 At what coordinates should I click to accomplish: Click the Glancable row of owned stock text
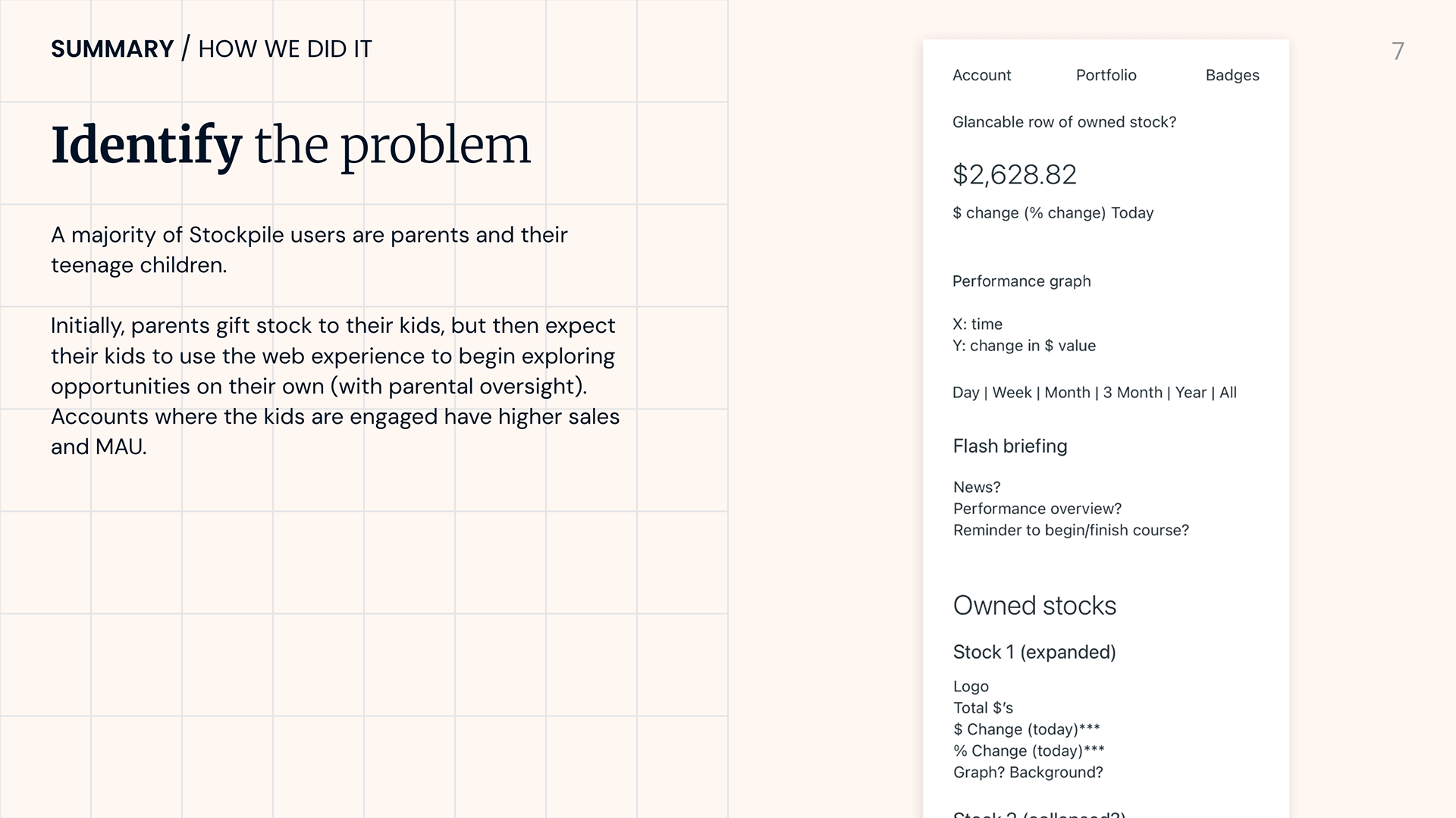pos(1064,122)
